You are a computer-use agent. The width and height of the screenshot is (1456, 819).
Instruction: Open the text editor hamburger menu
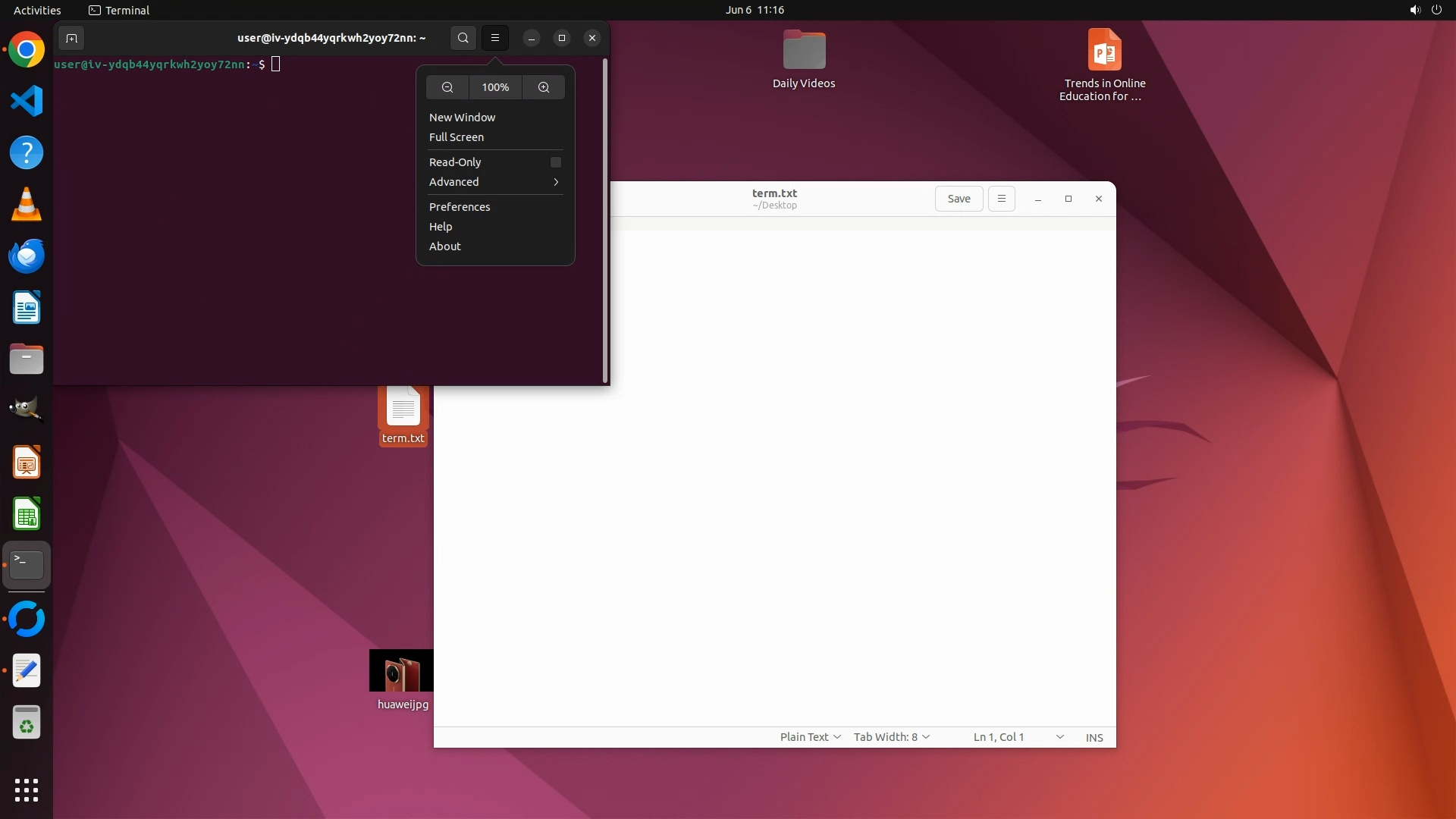click(1001, 199)
